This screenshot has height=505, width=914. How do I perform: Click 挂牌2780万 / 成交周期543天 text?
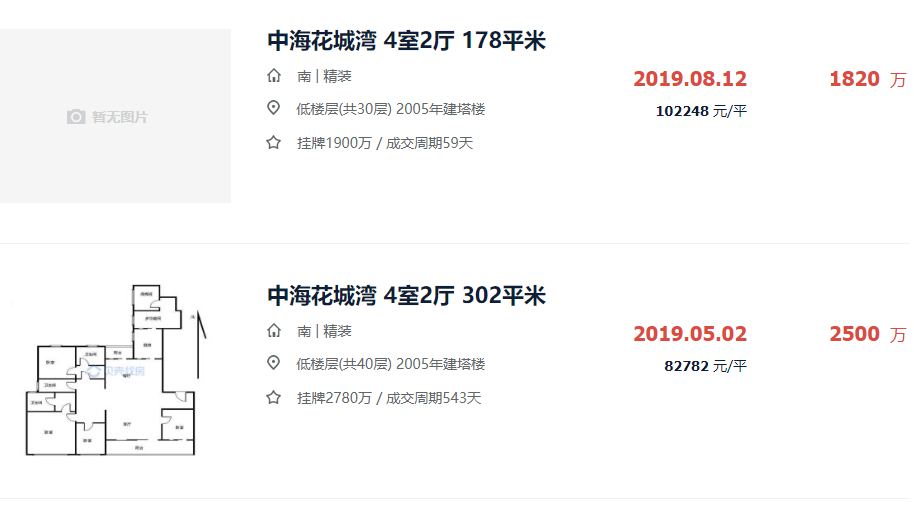click(x=389, y=398)
